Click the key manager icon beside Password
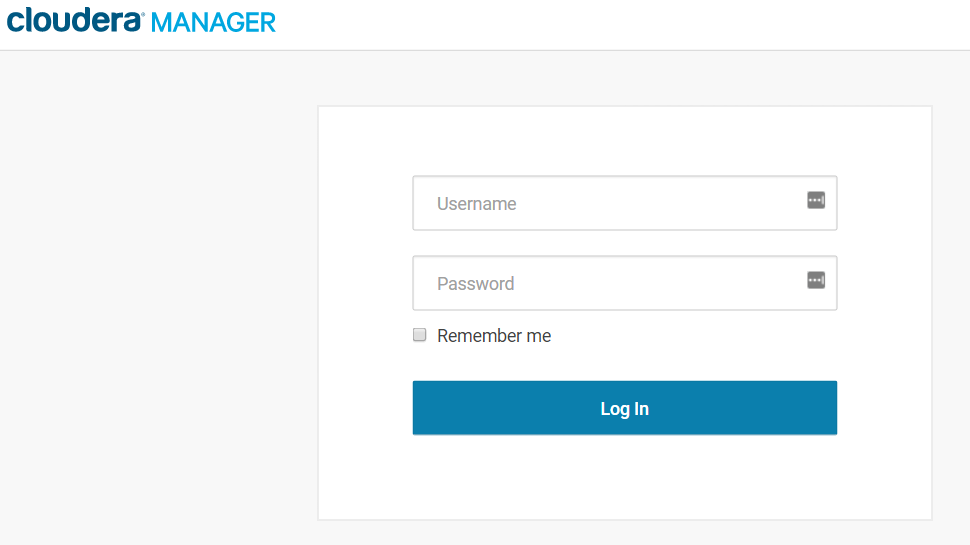The height and width of the screenshot is (545, 970). (x=816, y=280)
